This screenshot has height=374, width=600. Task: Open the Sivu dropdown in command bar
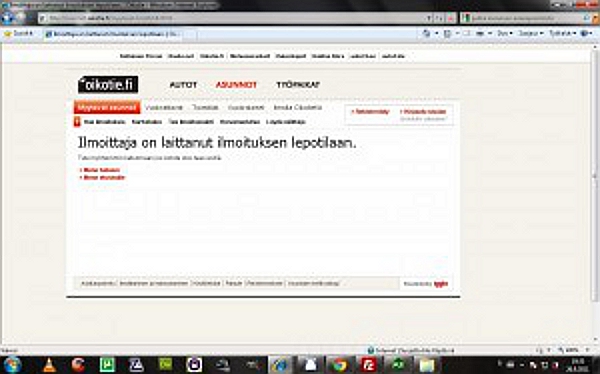pos(505,34)
